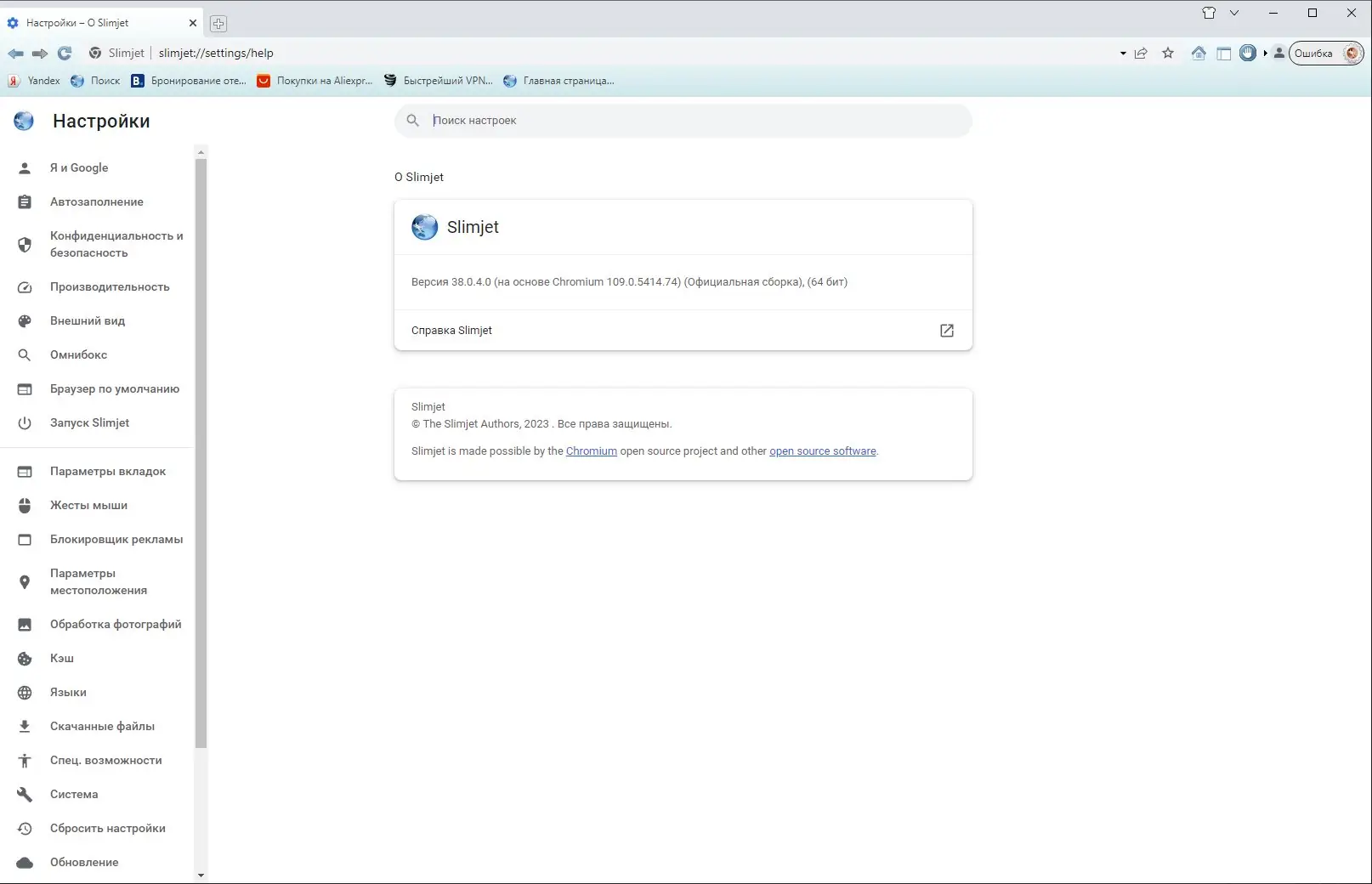Open the external link icon for Справка Slimjet
The width and height of the screenshot is (1372, 884).
(x=947, y=331)
